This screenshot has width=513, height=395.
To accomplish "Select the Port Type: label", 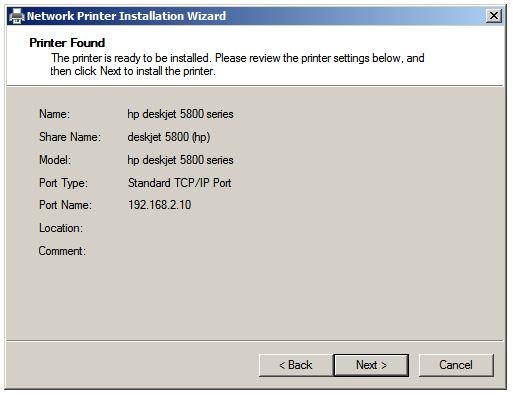I will pos(63,183).
